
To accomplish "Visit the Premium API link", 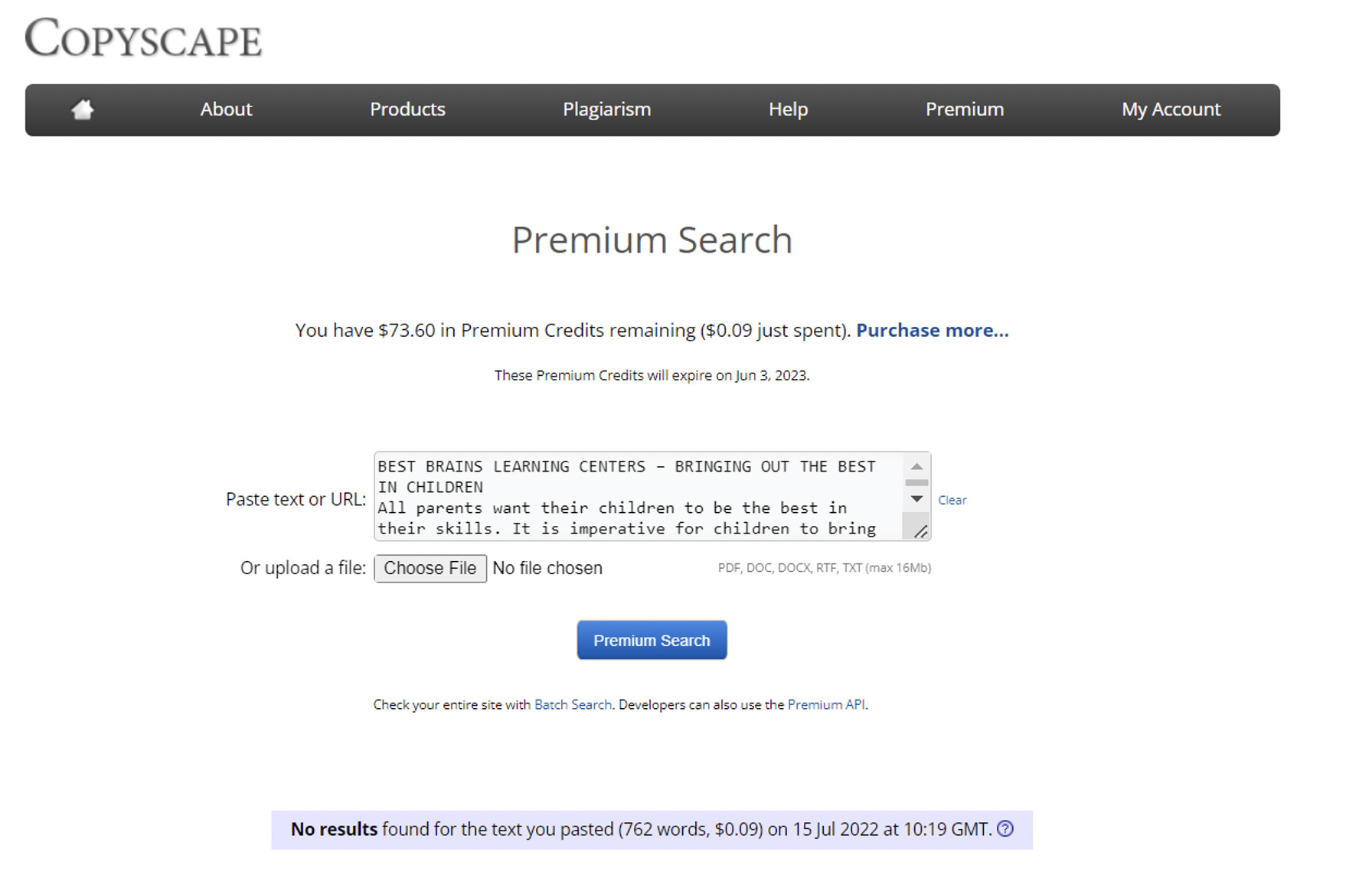I will [x=826, y=704].
